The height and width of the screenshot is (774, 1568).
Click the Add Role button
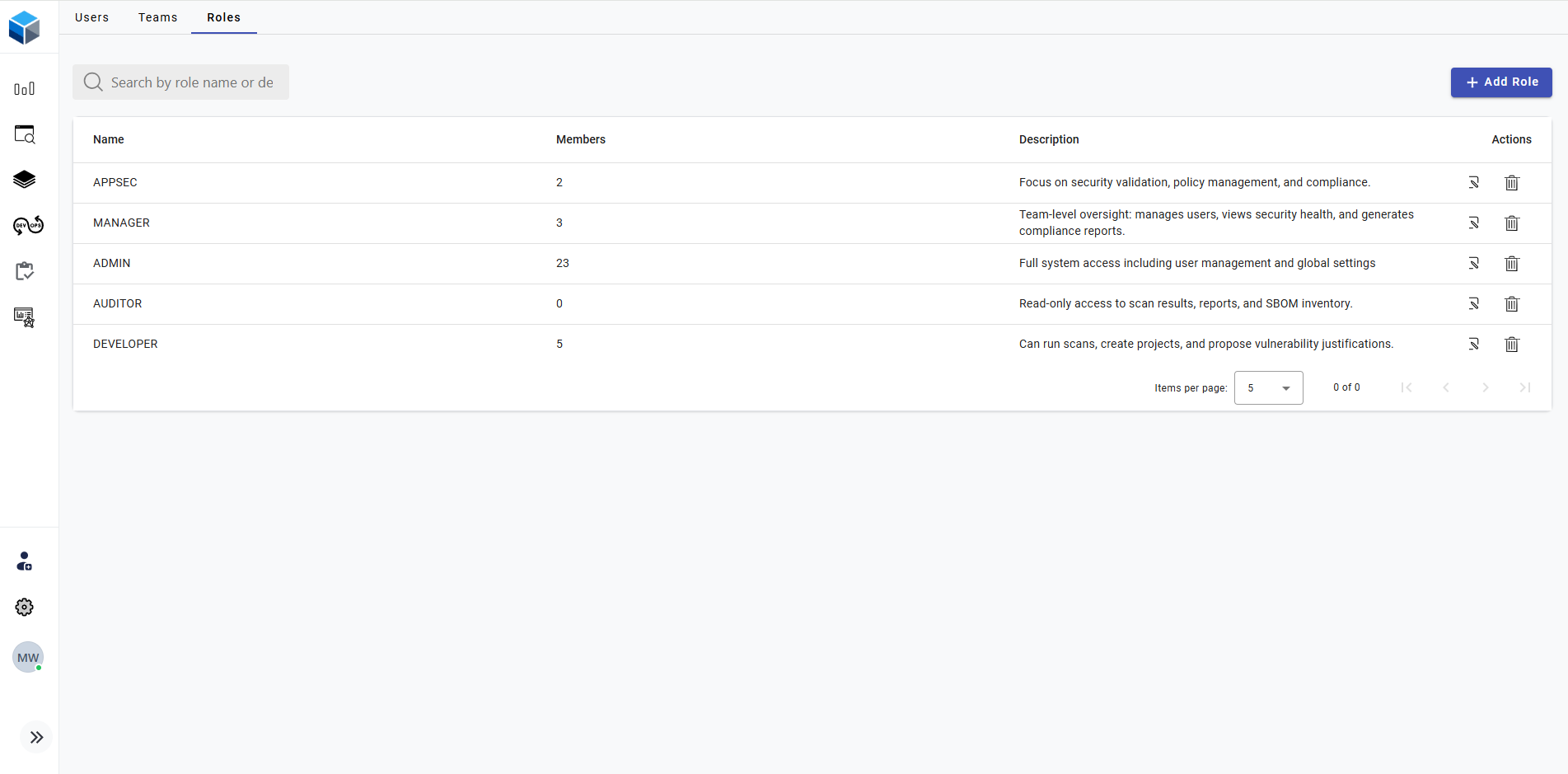[x=1500, y=82]
